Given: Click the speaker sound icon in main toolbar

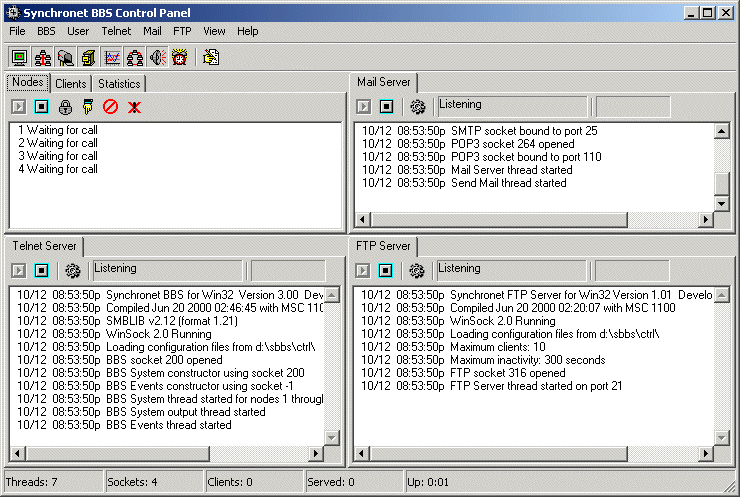Looking at the screenshot, I should 157,58.
